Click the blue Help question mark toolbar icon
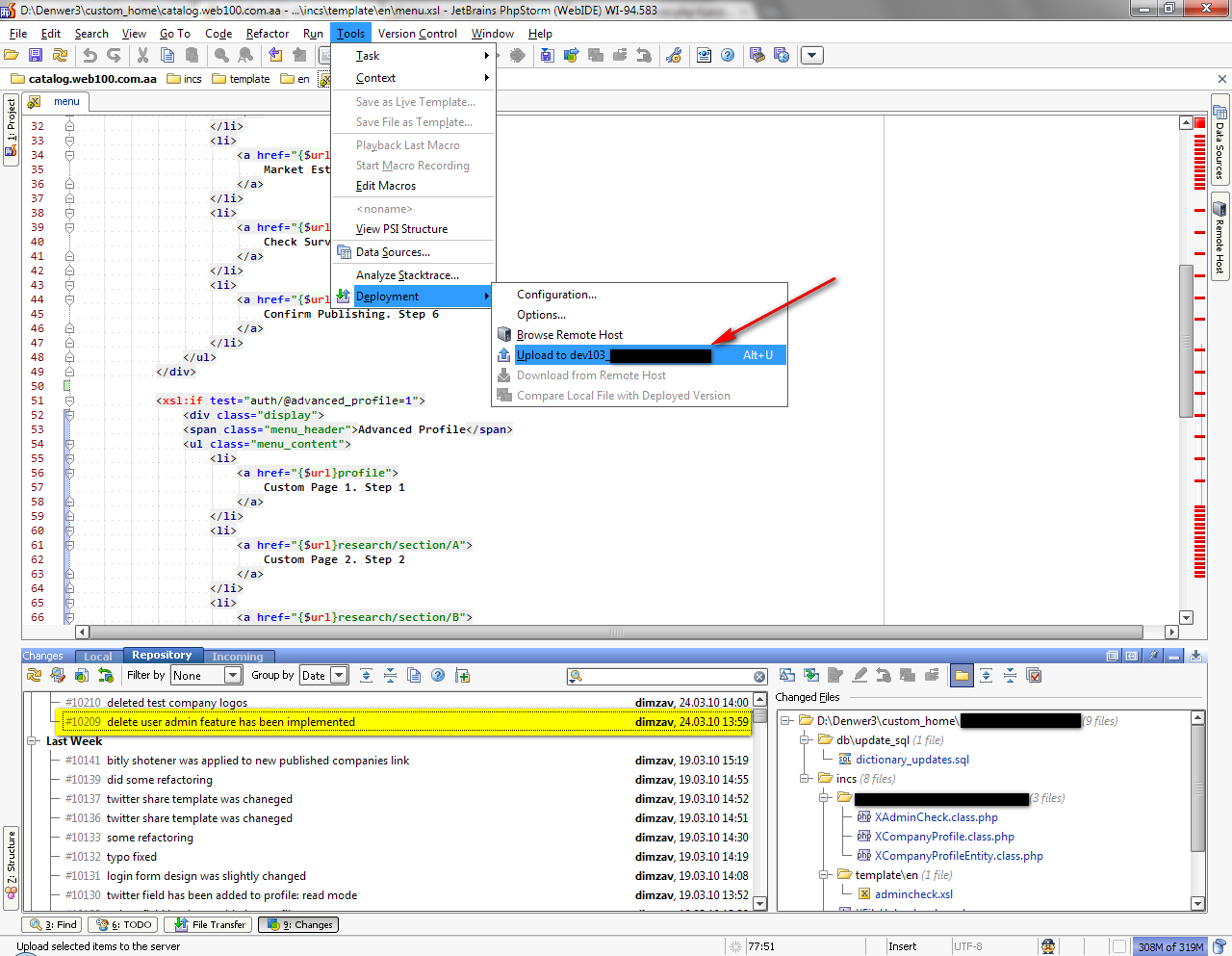Screen dimensions: 1232x956 coord(728,56)
